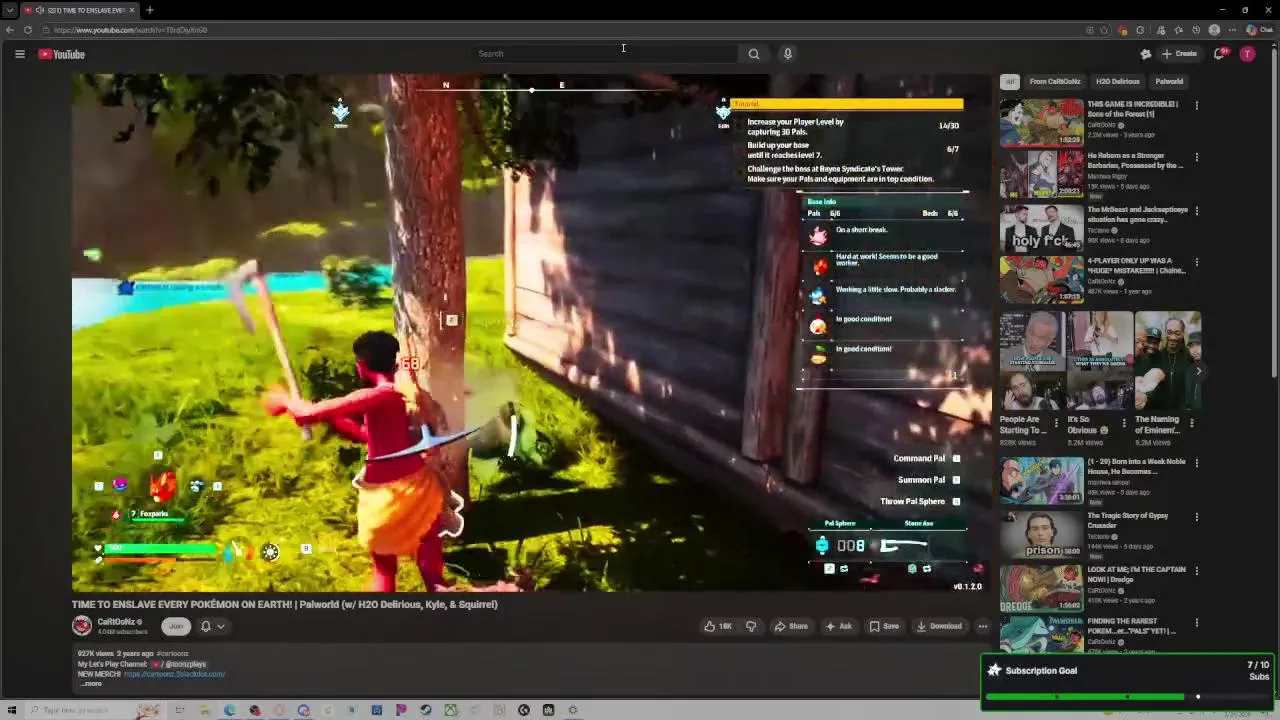Open Born into a Weak Noble House video

[x=1041, y=480]
